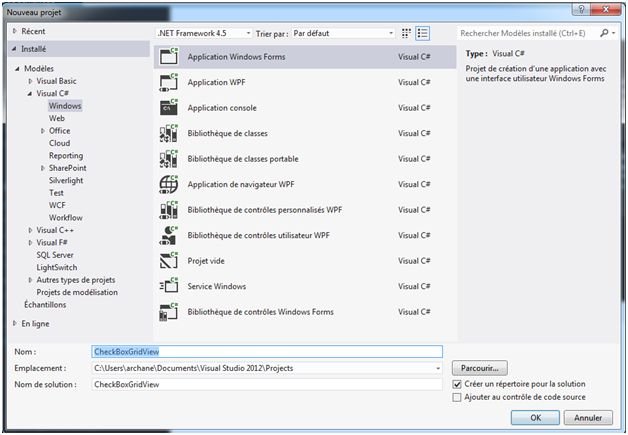Click the Projet vide template icon

pos(169,261)
